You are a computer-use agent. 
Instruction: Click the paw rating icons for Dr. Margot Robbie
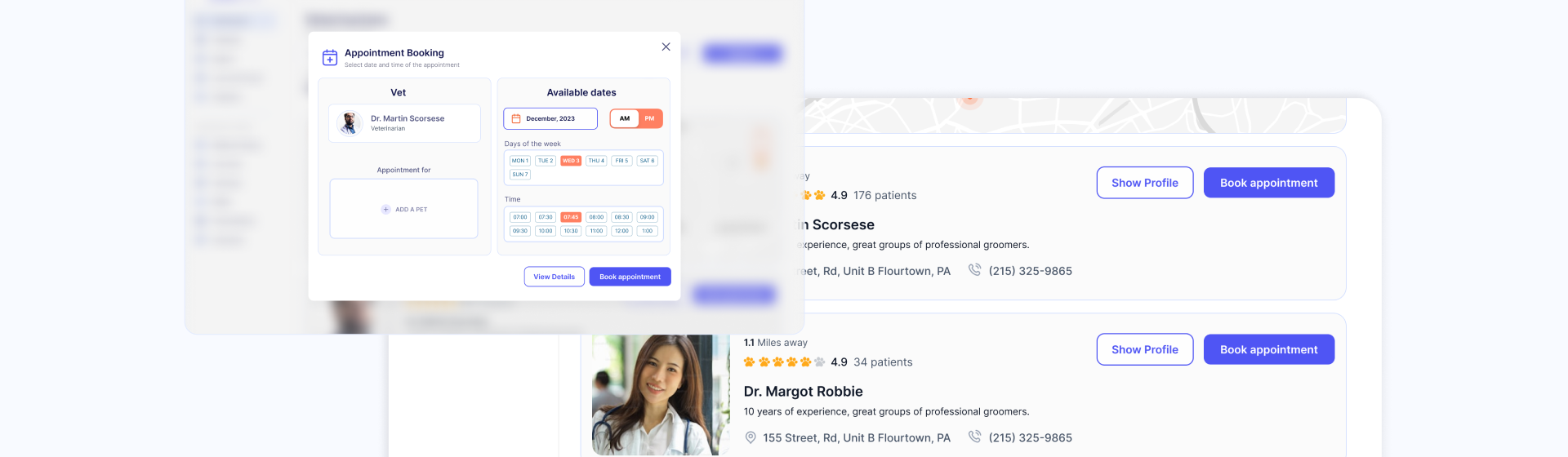click(x=784, y=362)
